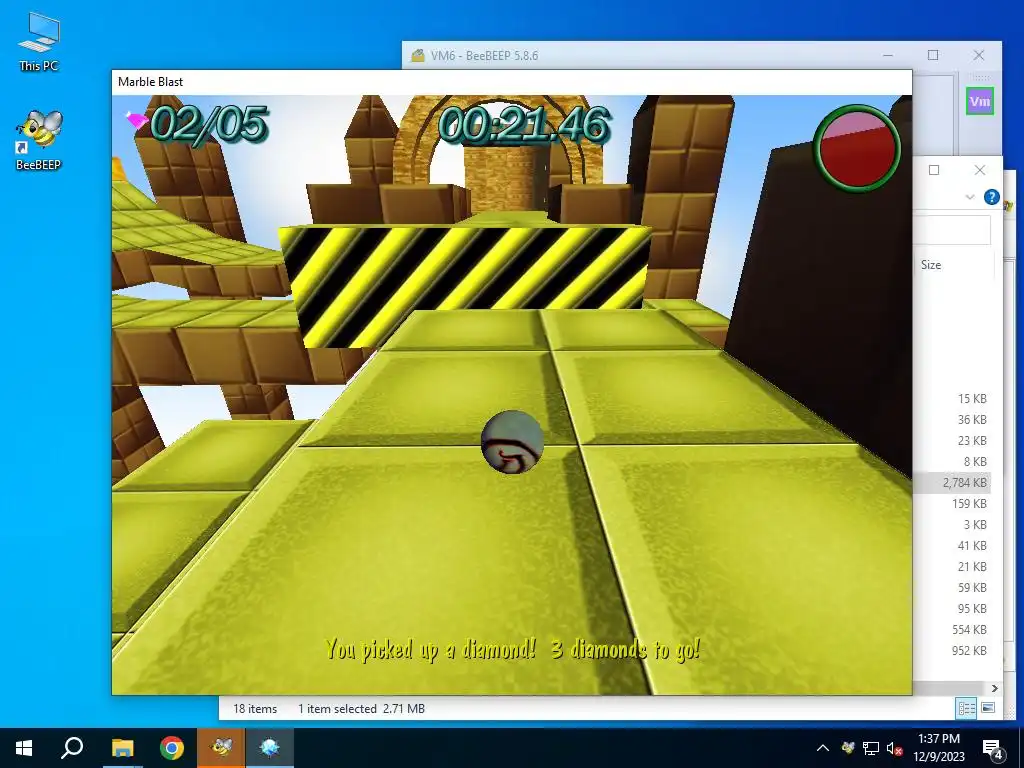1024x768 pixels.
Task: Maximize the BeeBEEP window
Action: [x=933, y=56]
